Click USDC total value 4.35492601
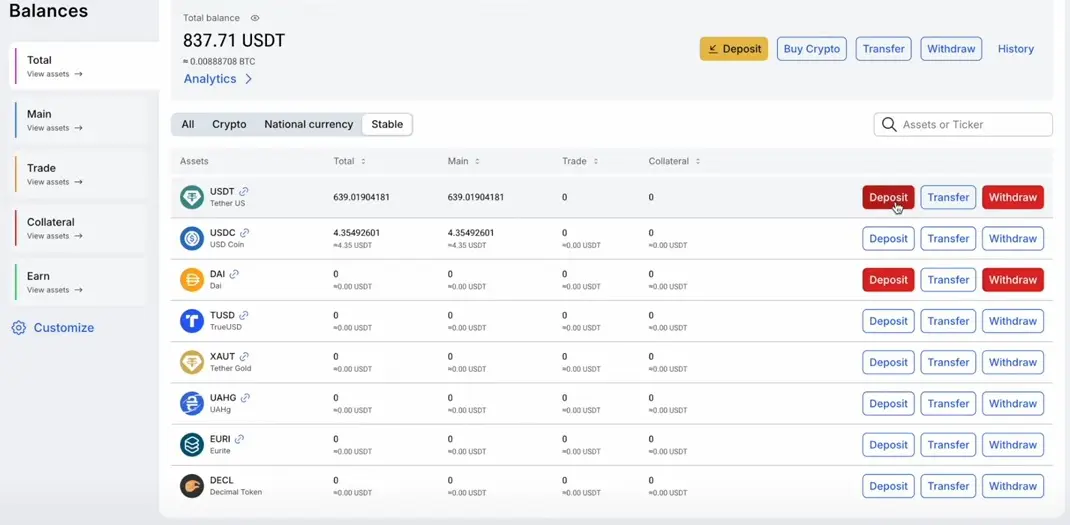Screen dimensions: 1070x525 point(357,233)
